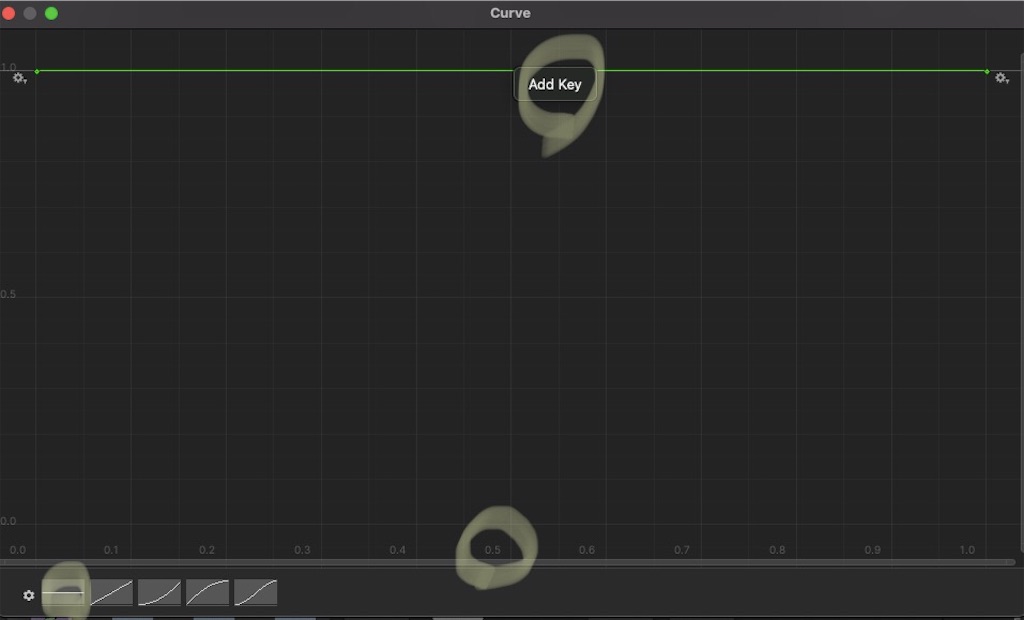Apply the ease-out curve preset

click(208, 593)
